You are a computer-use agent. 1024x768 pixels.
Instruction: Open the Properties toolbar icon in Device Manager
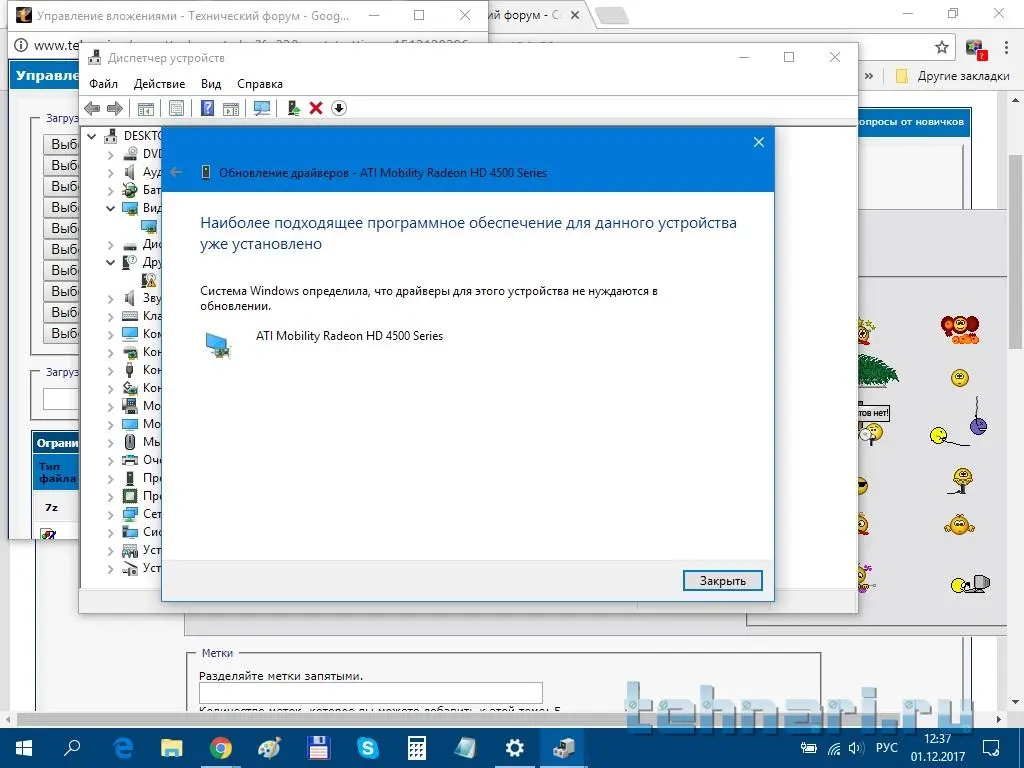pos(176,108)
